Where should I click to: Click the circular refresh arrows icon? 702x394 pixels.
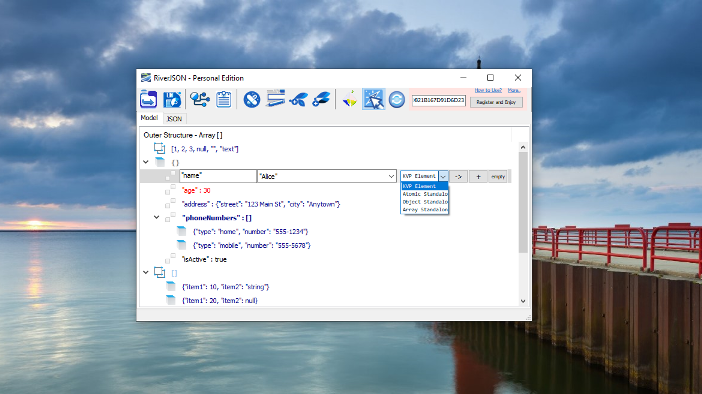click(x=397, y=99)
